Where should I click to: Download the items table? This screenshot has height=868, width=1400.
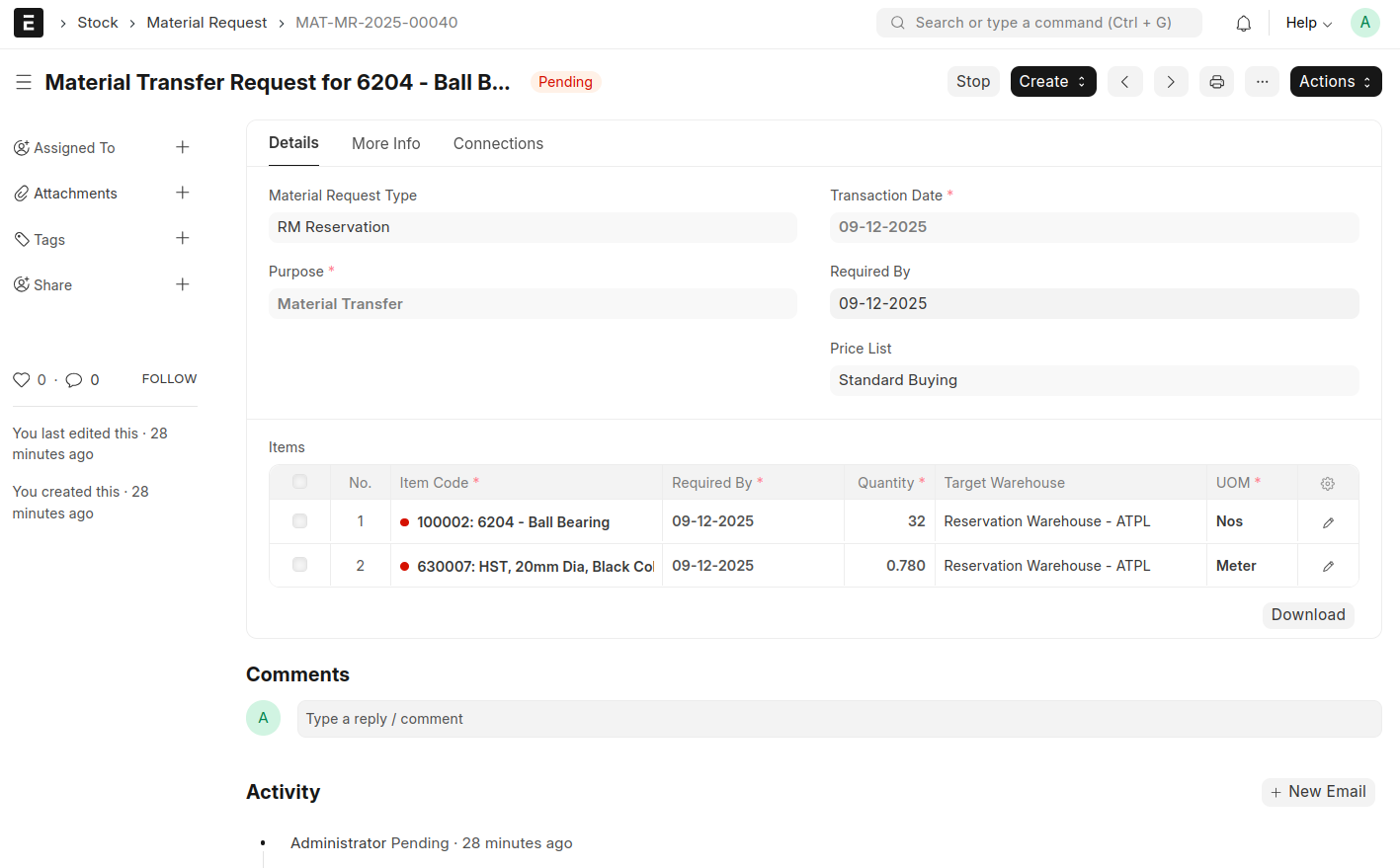pos(1307,615)
